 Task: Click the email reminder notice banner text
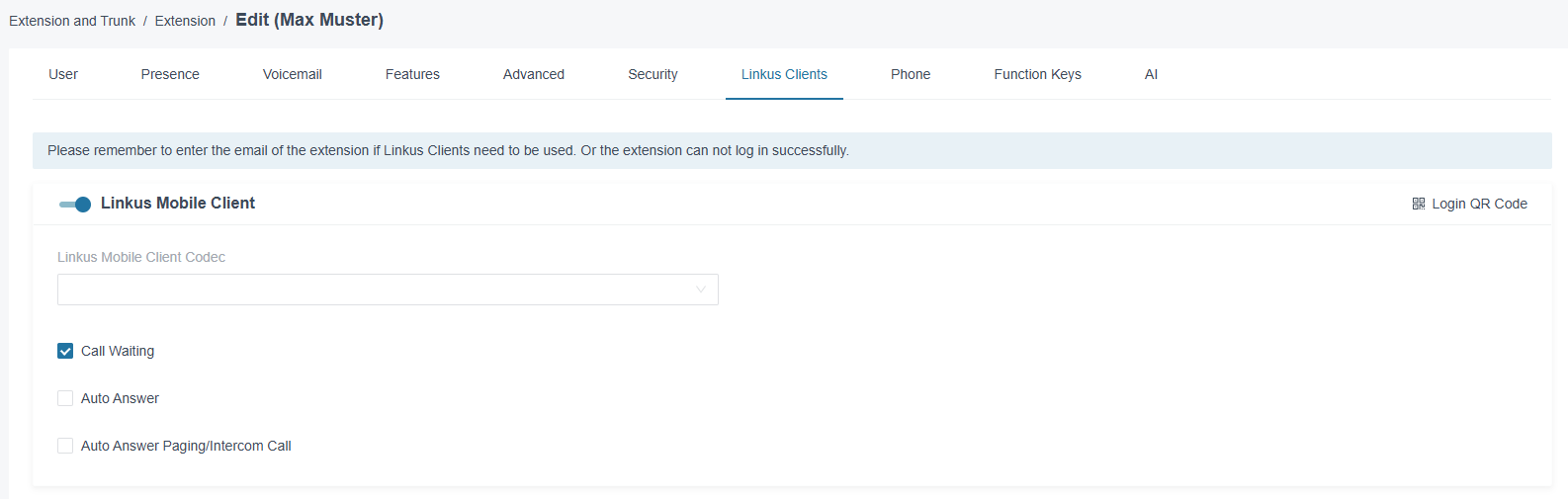pos(448,150)
